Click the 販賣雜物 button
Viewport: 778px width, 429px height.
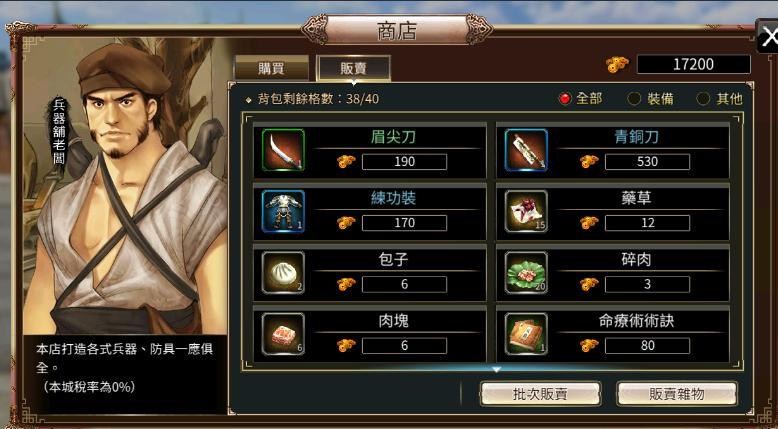(x=677, y=394)
